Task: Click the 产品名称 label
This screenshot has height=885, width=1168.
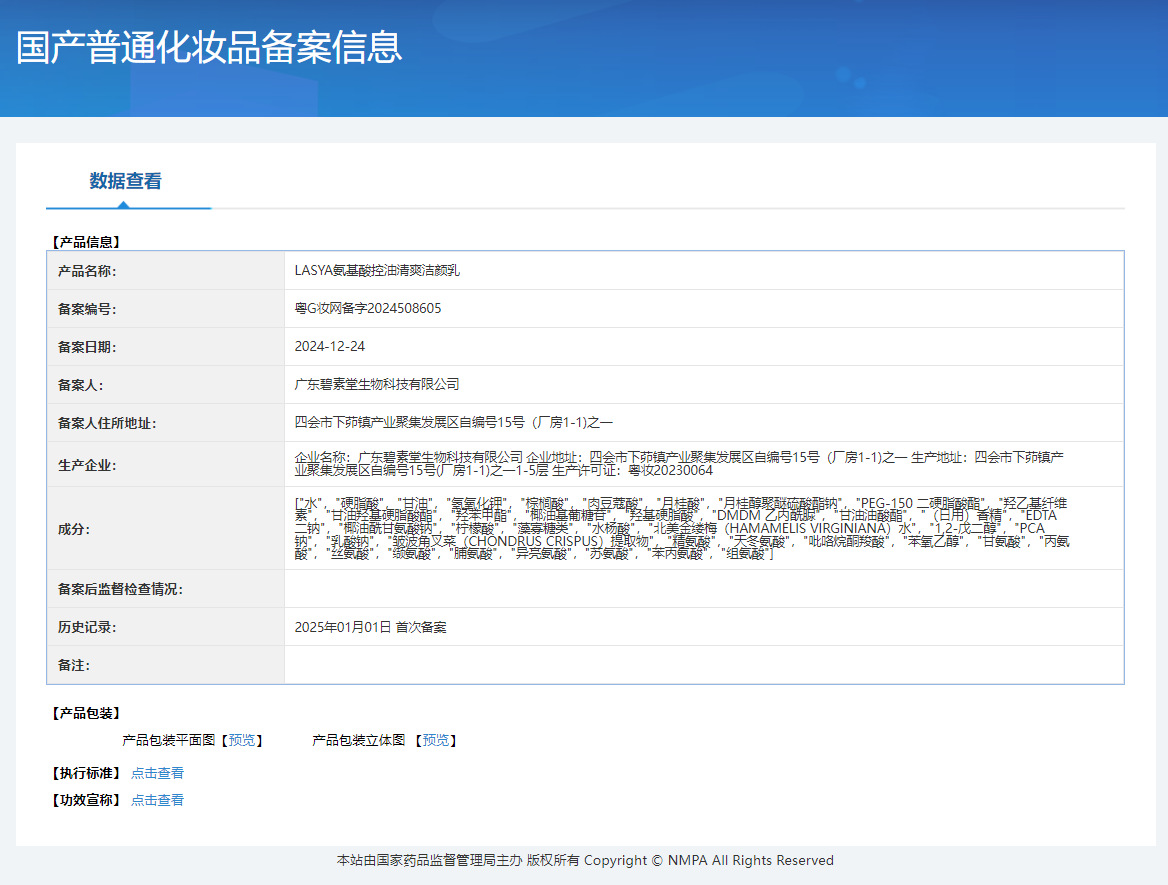Action: 87,271
